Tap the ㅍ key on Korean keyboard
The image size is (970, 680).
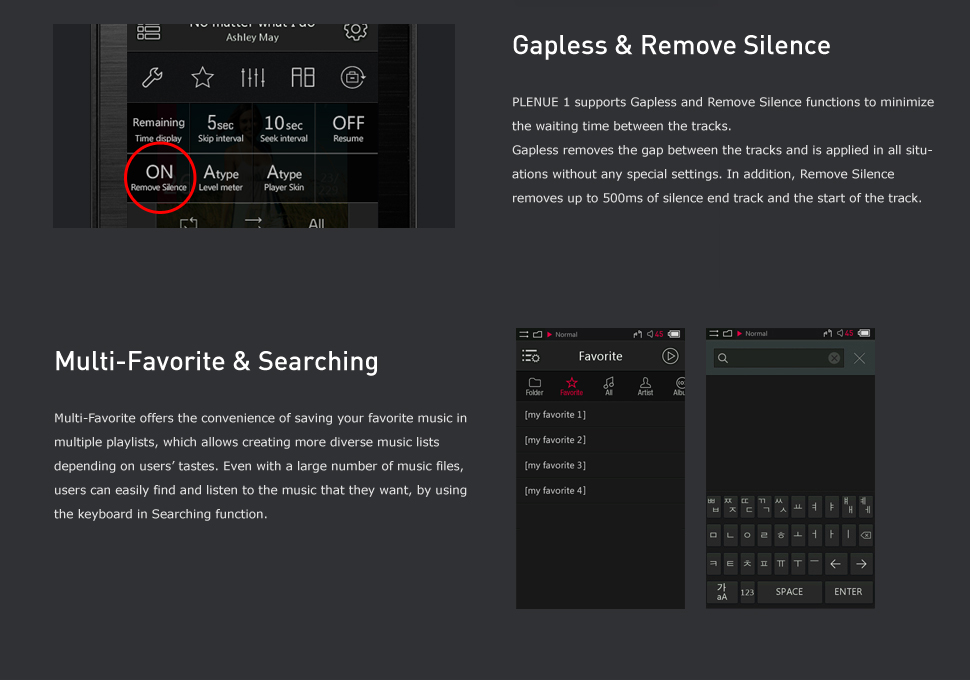(764, 564)
